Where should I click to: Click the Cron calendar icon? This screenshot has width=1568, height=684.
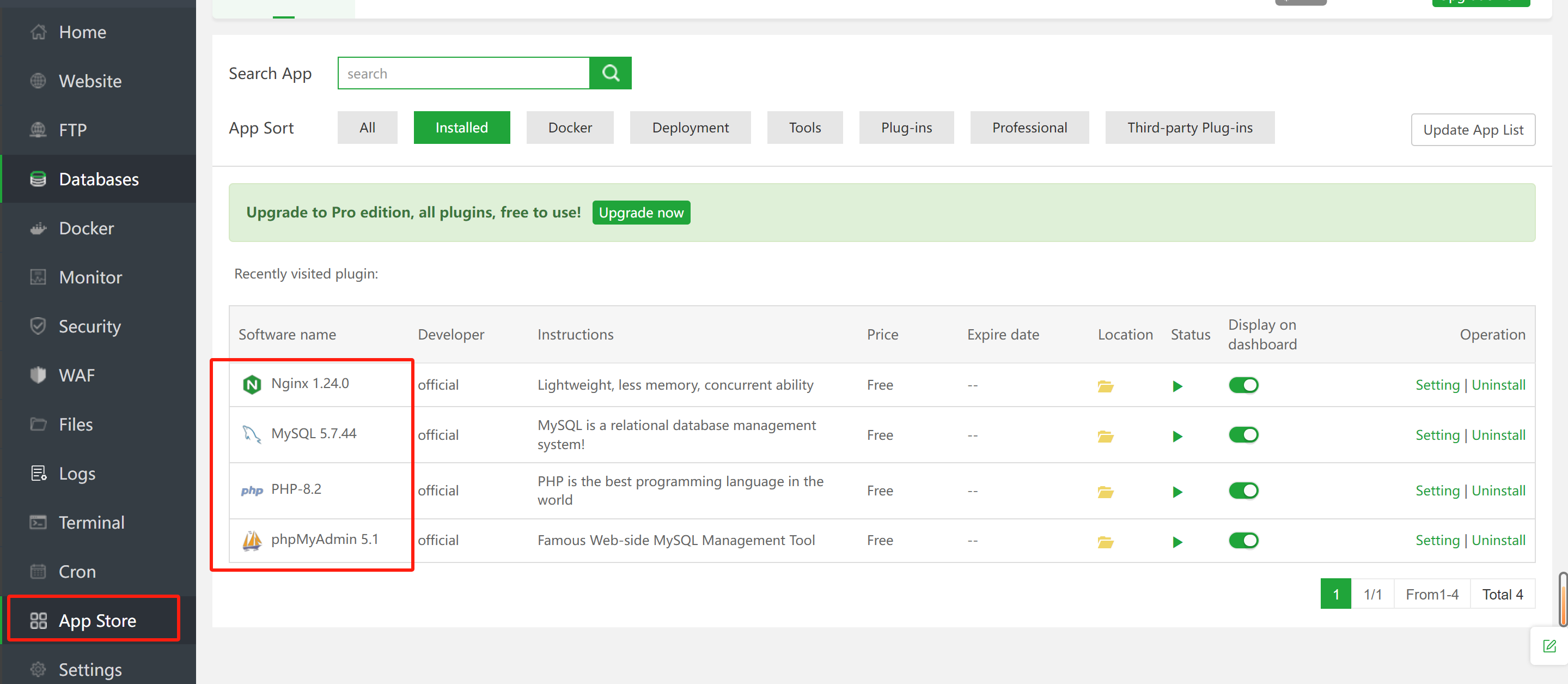coord(38,571)
